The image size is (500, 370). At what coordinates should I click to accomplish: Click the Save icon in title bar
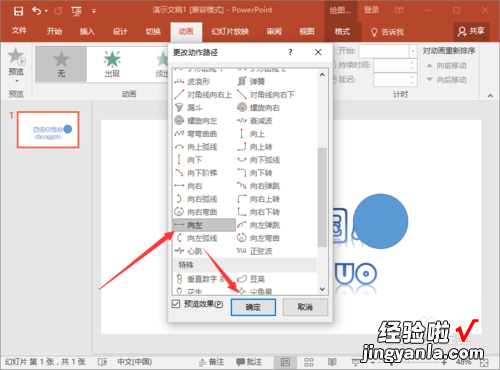18,11
